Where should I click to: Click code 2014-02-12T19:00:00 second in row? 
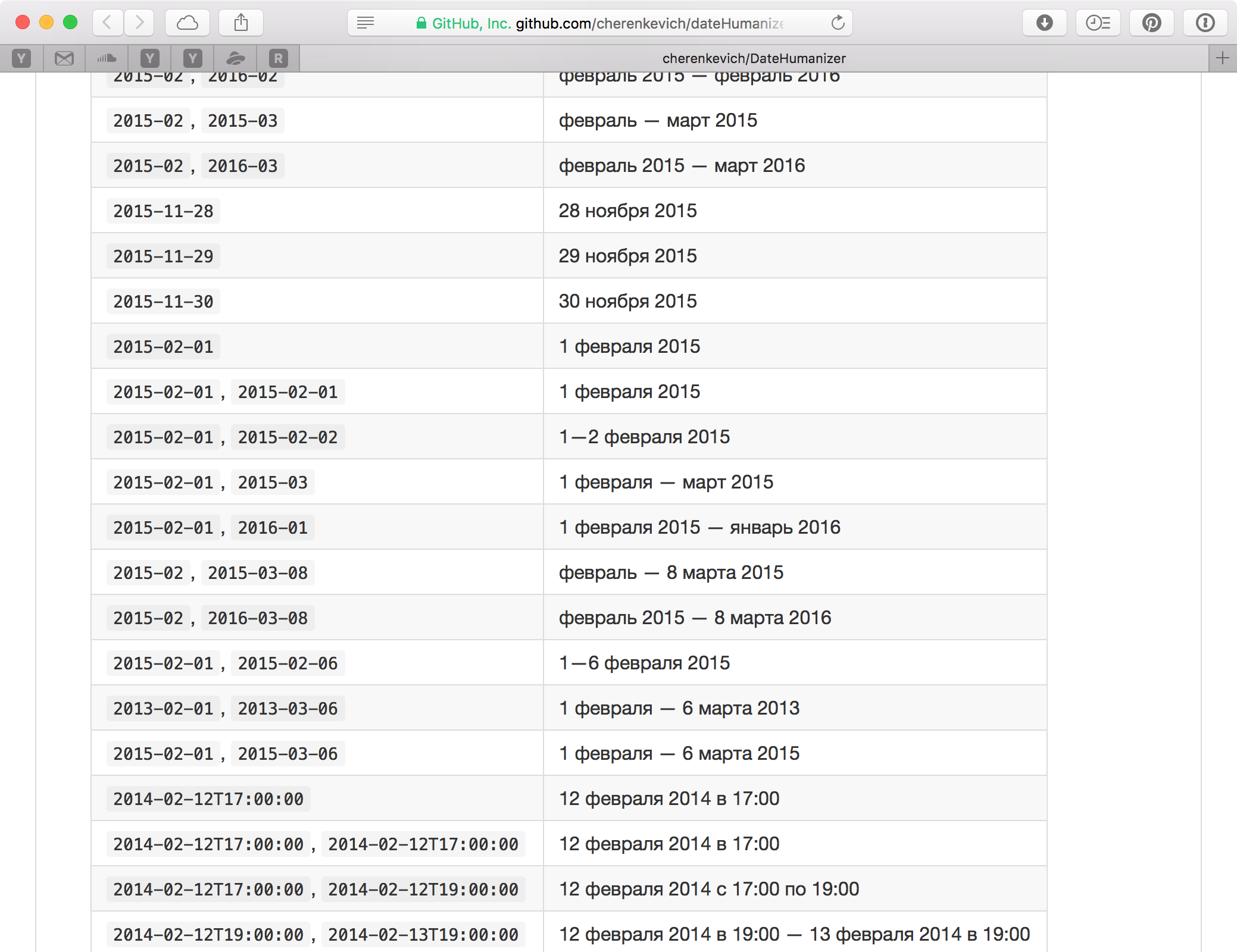423,890
